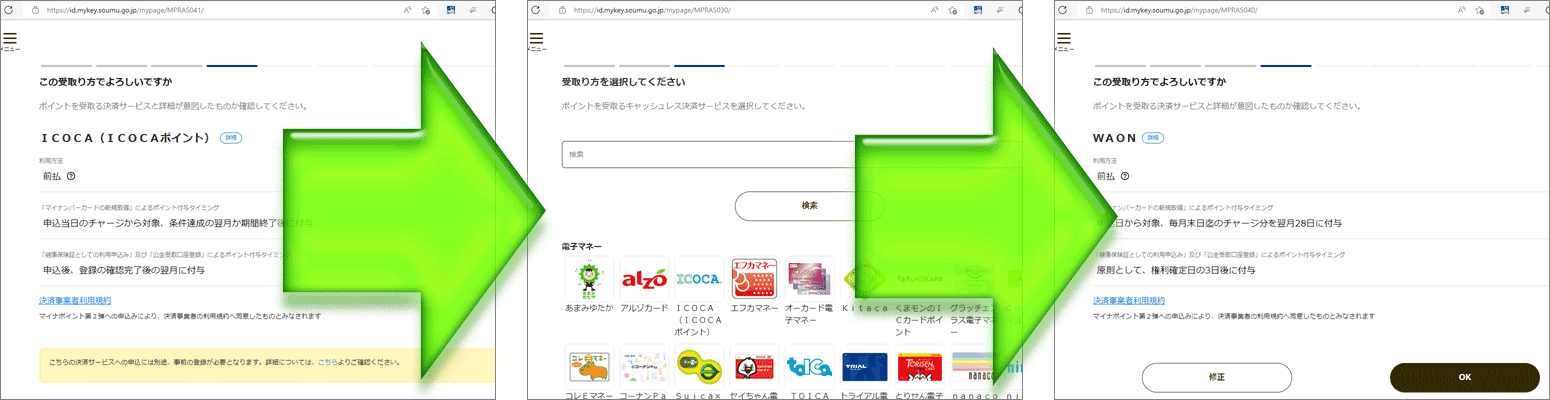Image resolution: width=1550 pixels, height=400 pixels.
Task: Select the コレEマネー icon
Action: tap(588, 367)
